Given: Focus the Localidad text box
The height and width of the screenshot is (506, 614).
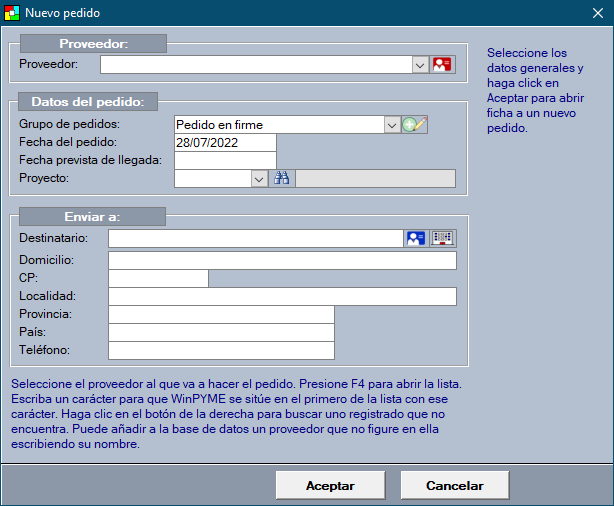Looking at the screenshot, I should [282, 296].
